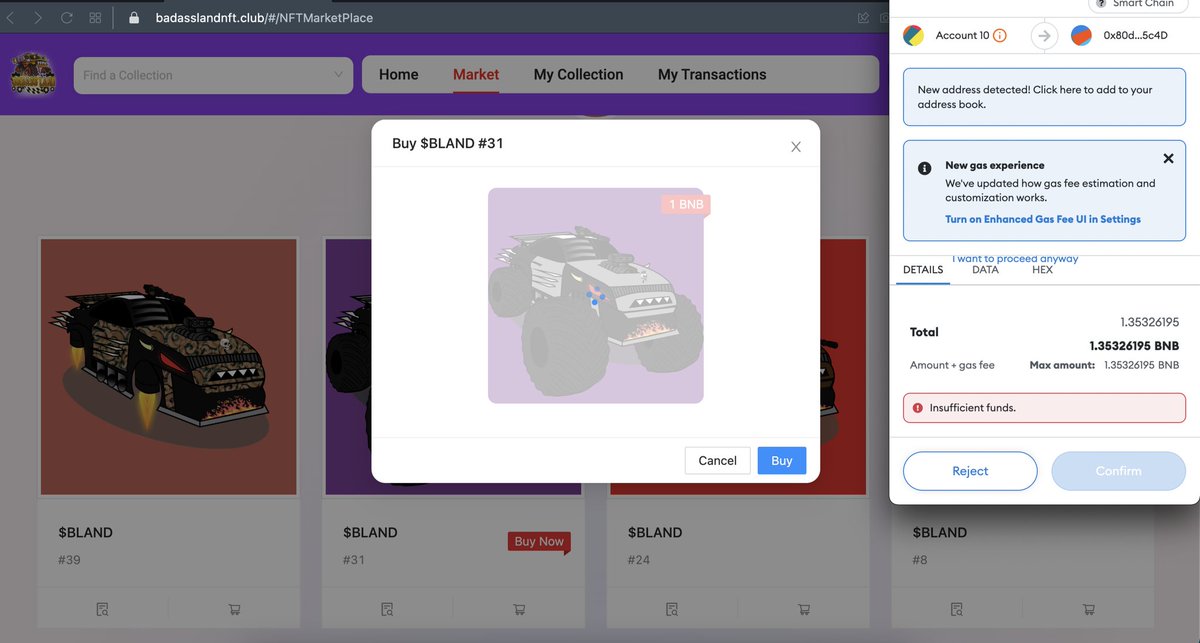Screen dimensions: 1200x643
Task: Reload the page with the refresh icon
Action: [x=67, y=18]
